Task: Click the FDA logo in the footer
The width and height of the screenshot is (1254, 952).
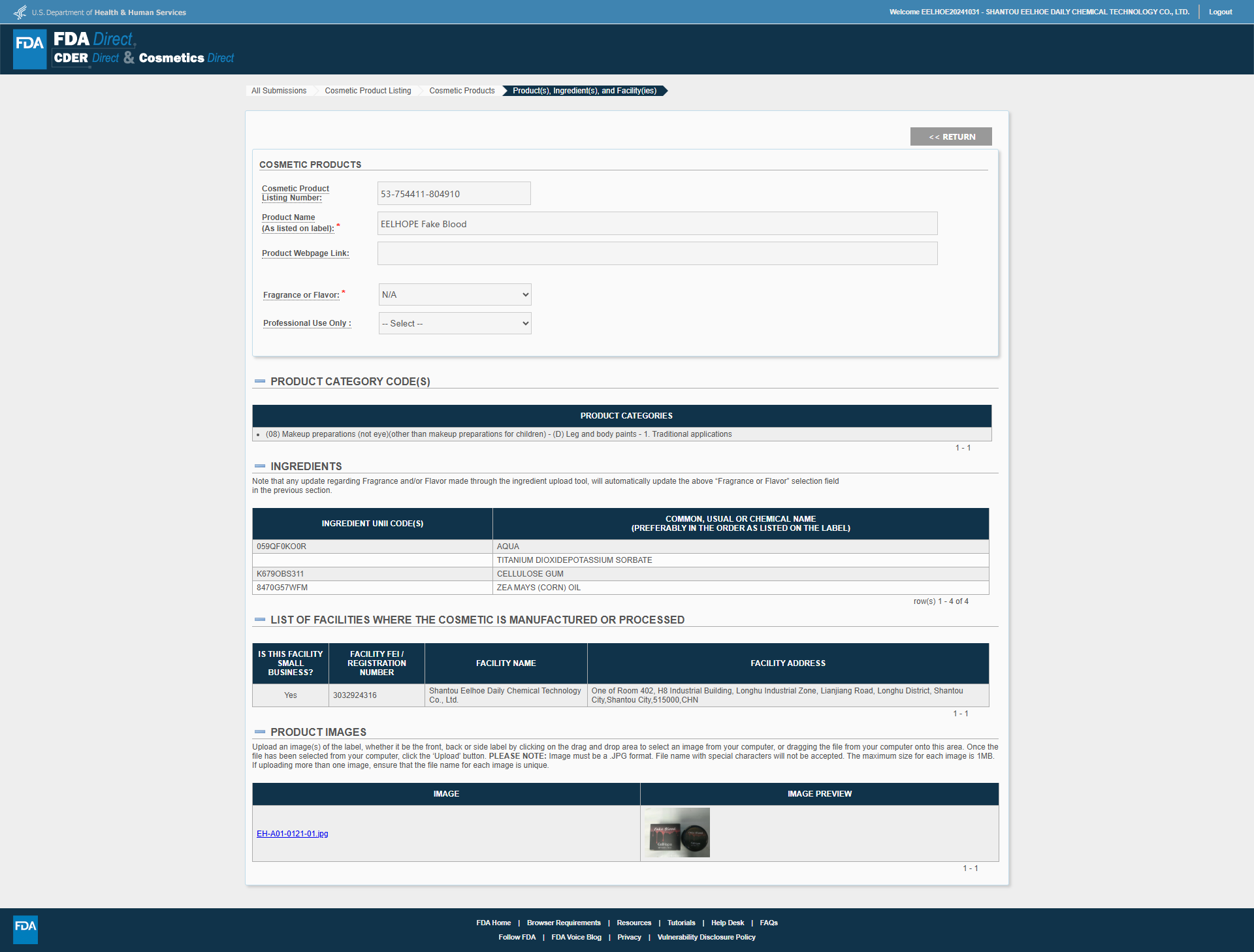Action: [x=25, y=929]
